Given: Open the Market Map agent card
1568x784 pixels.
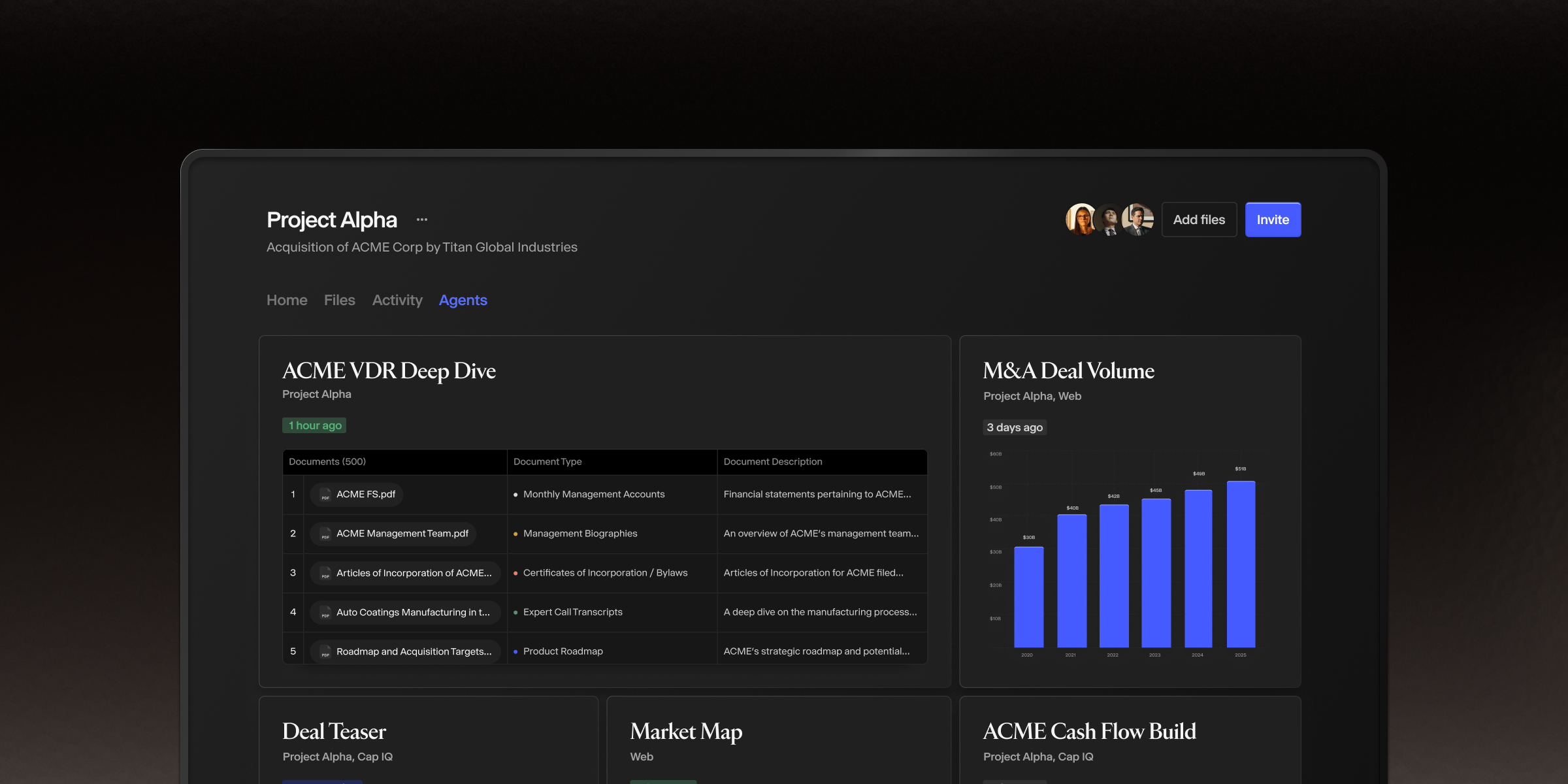Looking at the screenshot, I should [686, 732].
